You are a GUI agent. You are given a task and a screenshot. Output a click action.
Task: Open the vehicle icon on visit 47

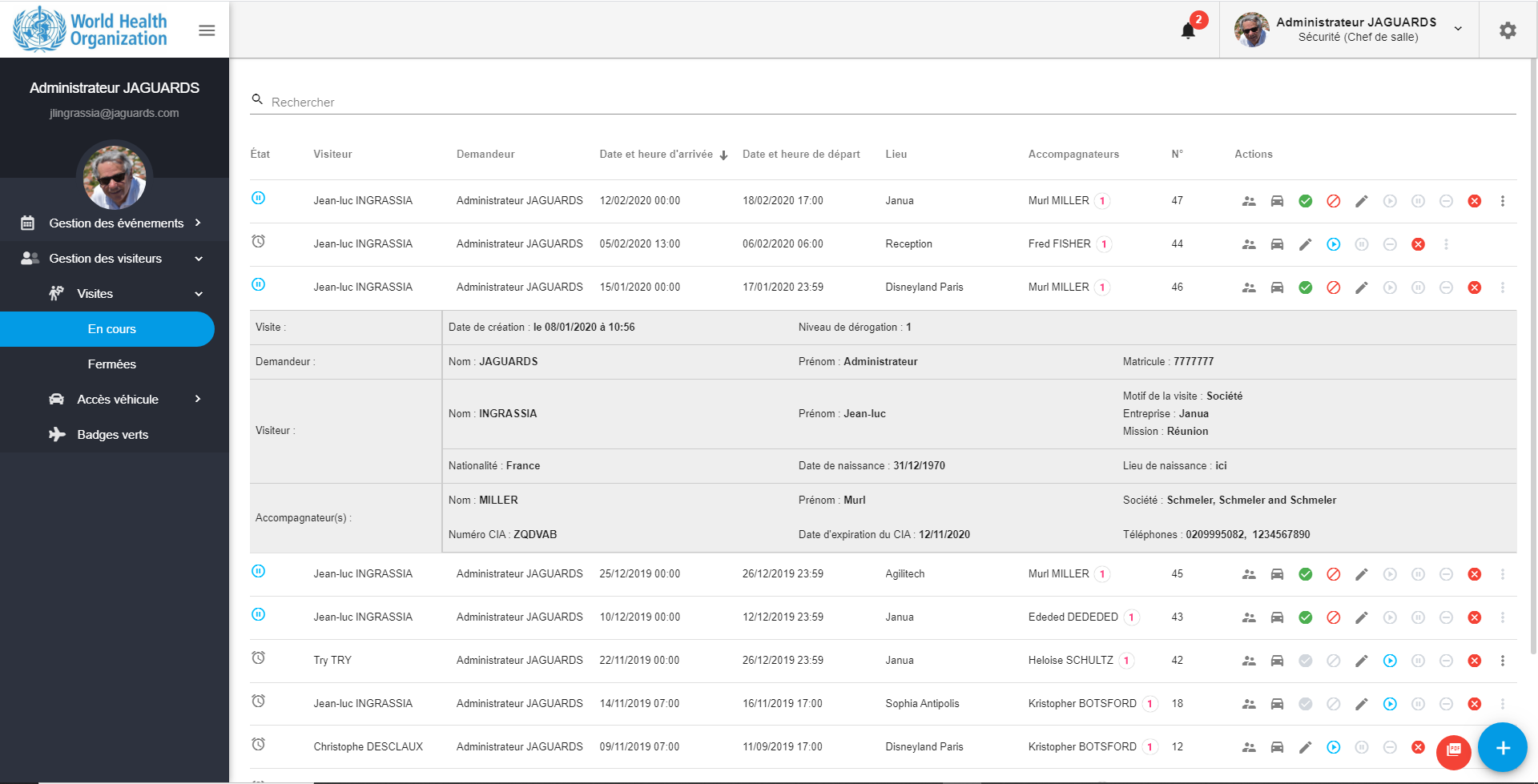tap(1277, 201)
